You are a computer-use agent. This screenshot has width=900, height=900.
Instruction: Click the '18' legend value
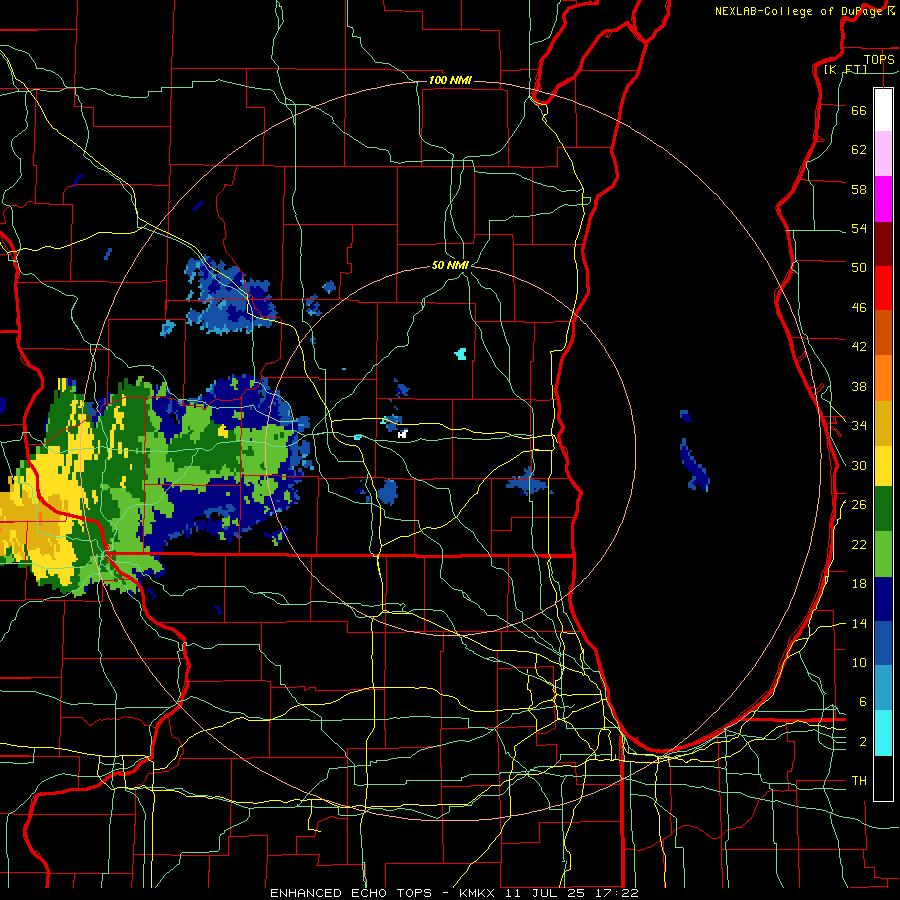pos(859,584)
